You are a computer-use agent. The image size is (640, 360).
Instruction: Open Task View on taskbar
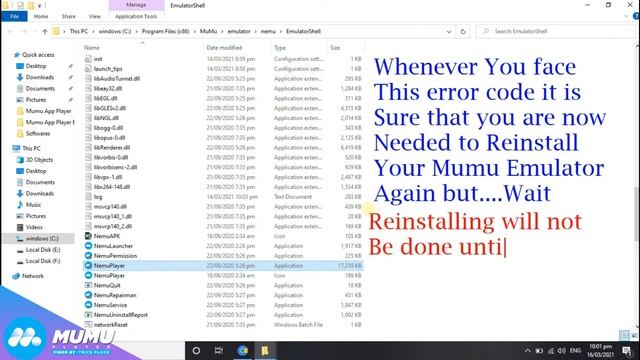point(219,351)
